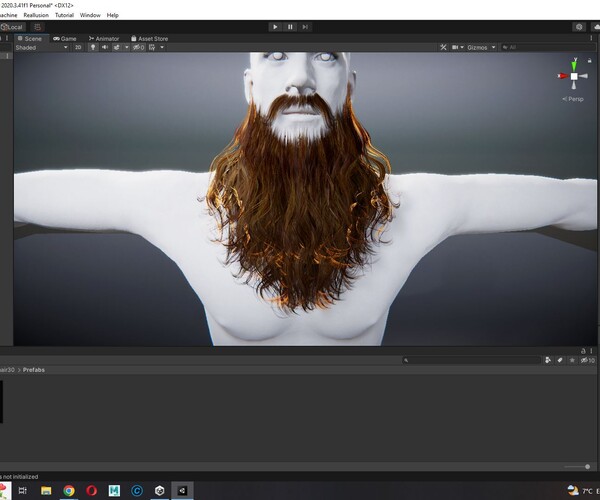
Task: Focus the Scene search field 'All'
Action: pos(548,47)
